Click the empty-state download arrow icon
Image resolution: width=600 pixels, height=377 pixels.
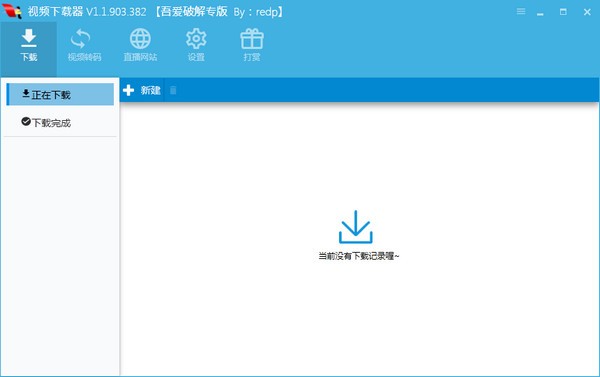coord(355,227)
